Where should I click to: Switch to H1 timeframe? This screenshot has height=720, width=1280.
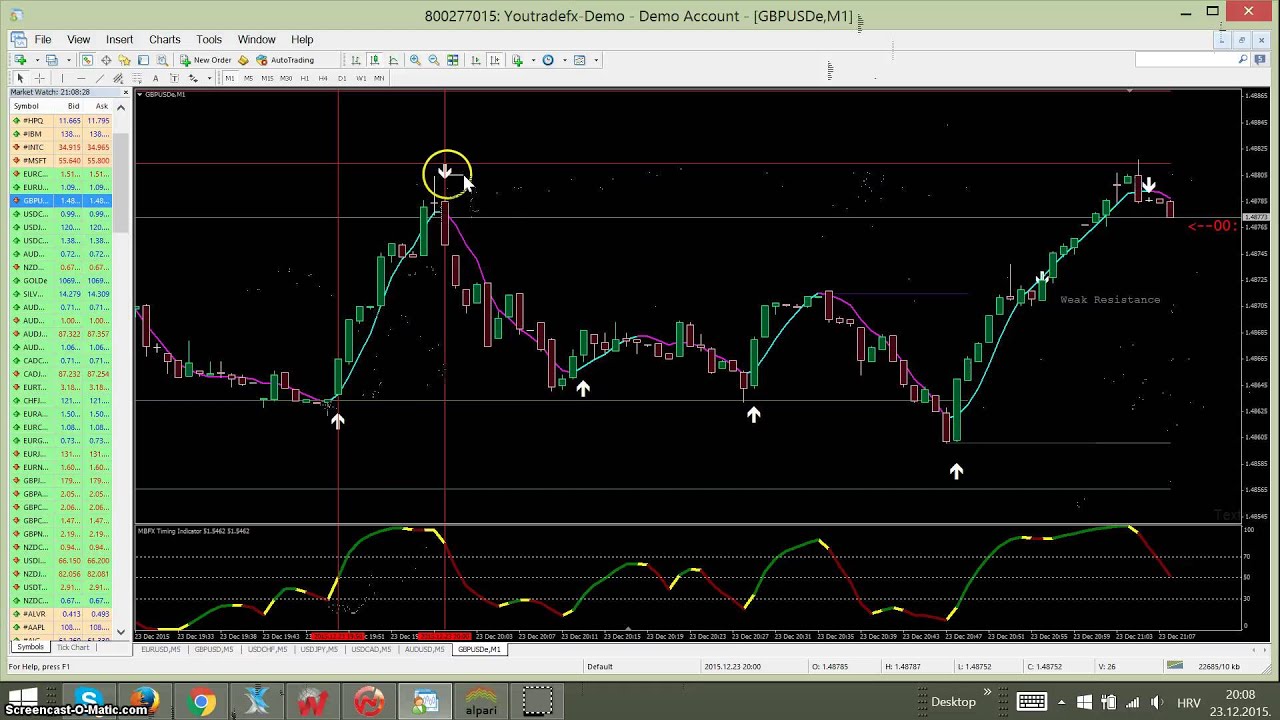(x=305, y=78)
